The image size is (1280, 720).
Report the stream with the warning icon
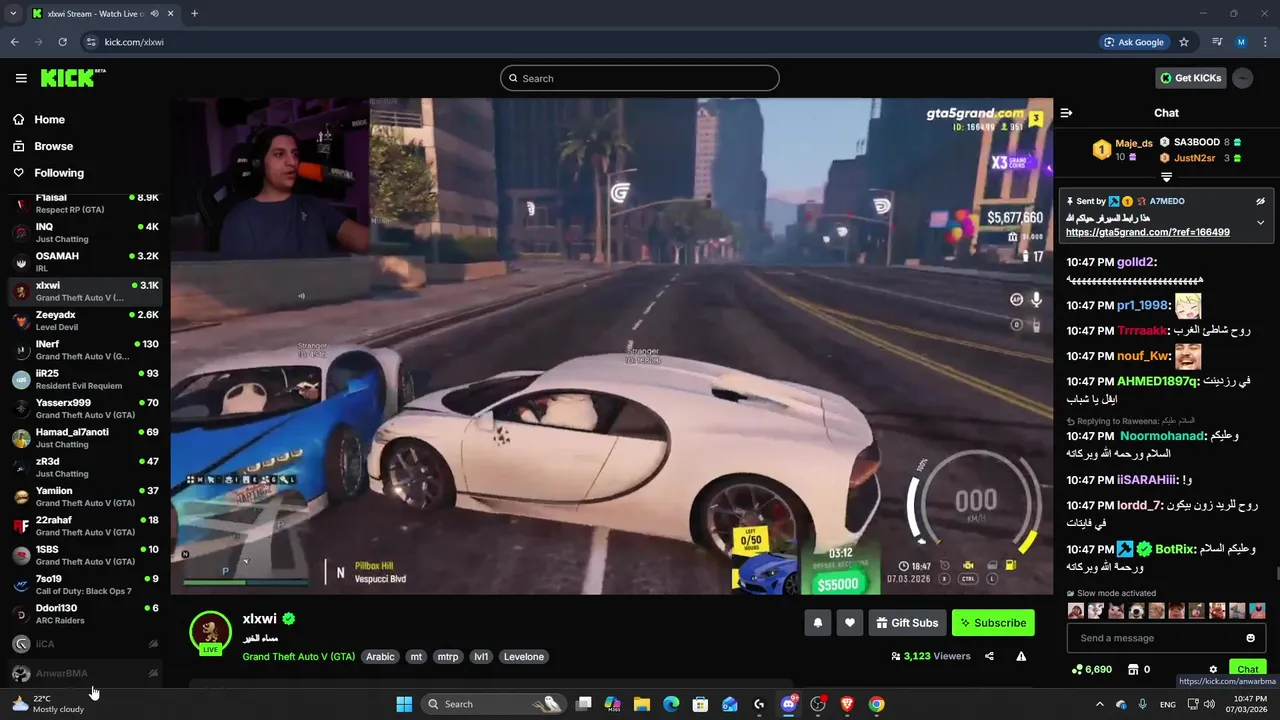1021,656
